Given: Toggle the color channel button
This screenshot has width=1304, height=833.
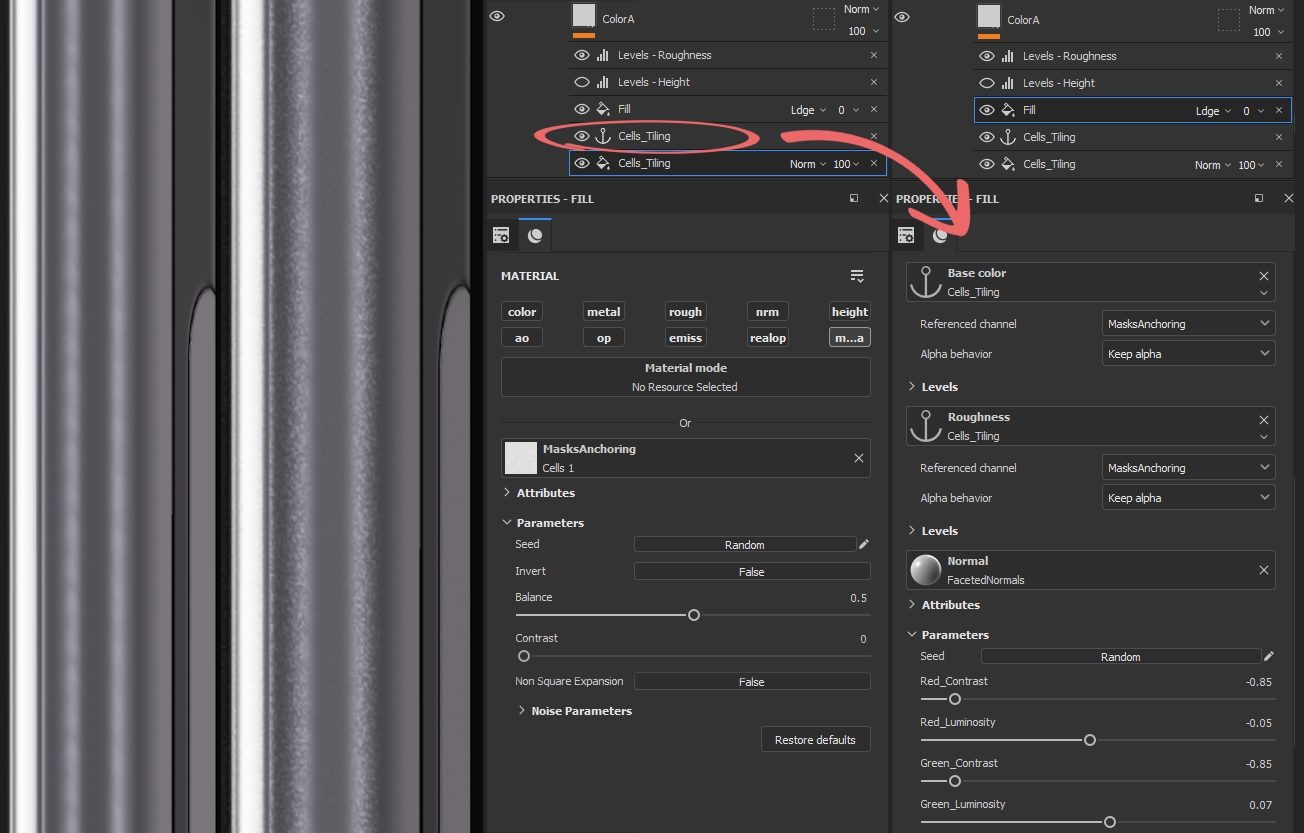Looking at the screenshot, I should pyautogui.click(x=522, y=312).
